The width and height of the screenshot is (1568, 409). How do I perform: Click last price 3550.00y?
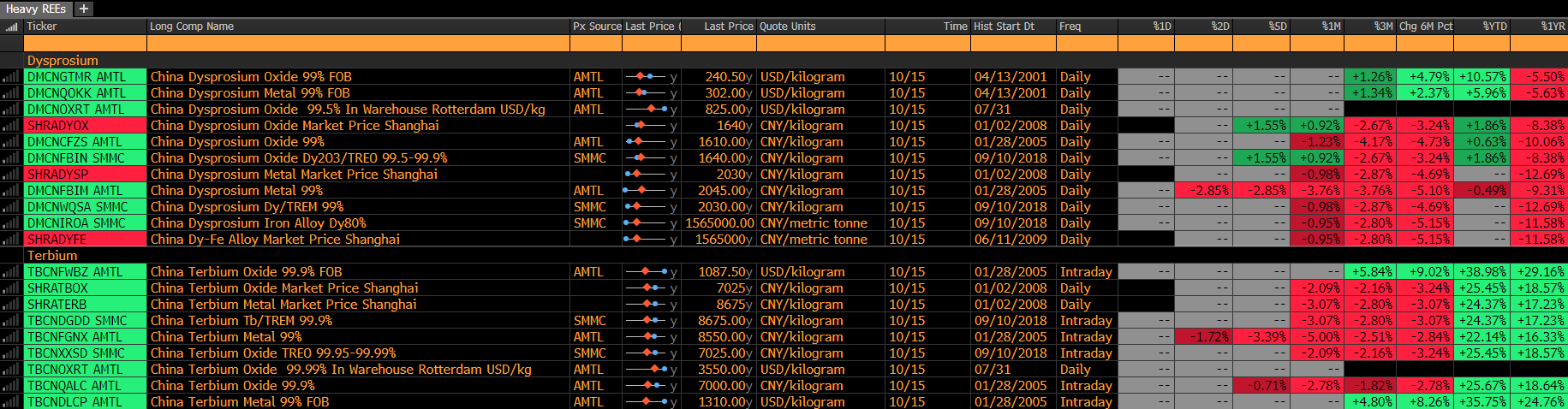(x=724, y=370)
